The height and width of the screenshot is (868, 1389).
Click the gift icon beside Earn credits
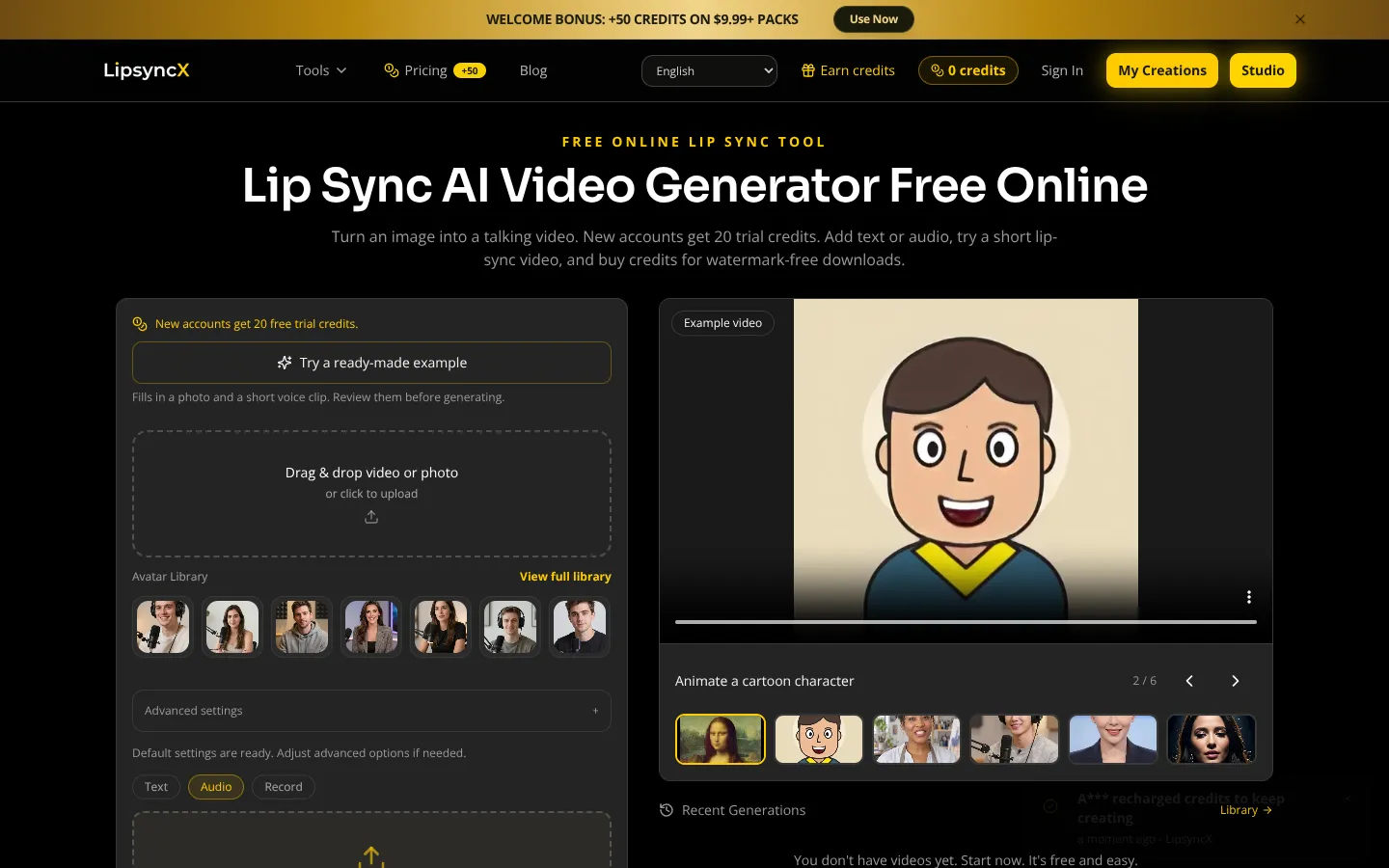pyautogui.click(x=808, y=70)
